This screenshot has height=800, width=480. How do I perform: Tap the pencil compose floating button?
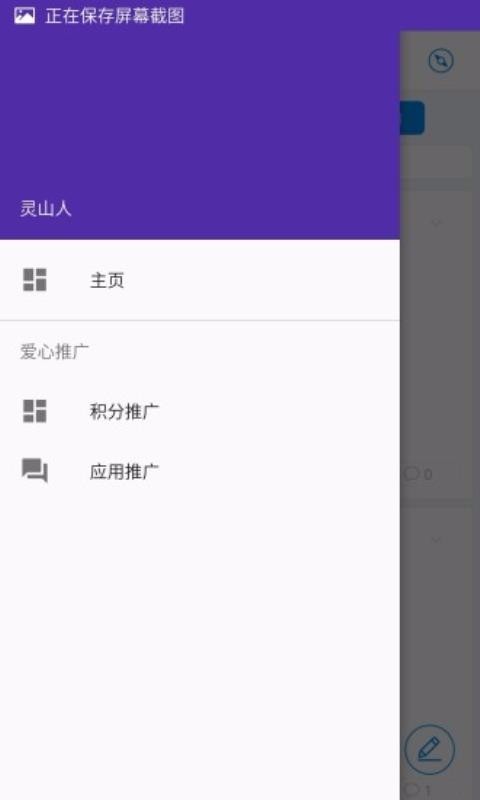[430, 749]
